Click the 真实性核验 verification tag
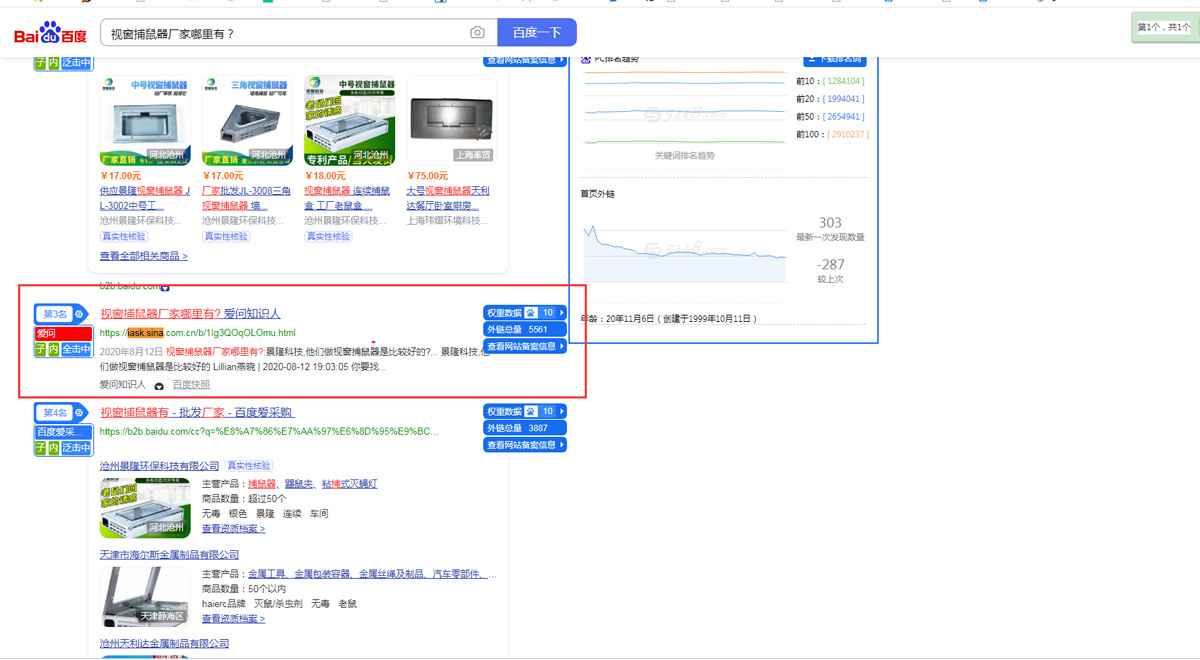The height and width of the screenshot is (660, 1200). 123,236
